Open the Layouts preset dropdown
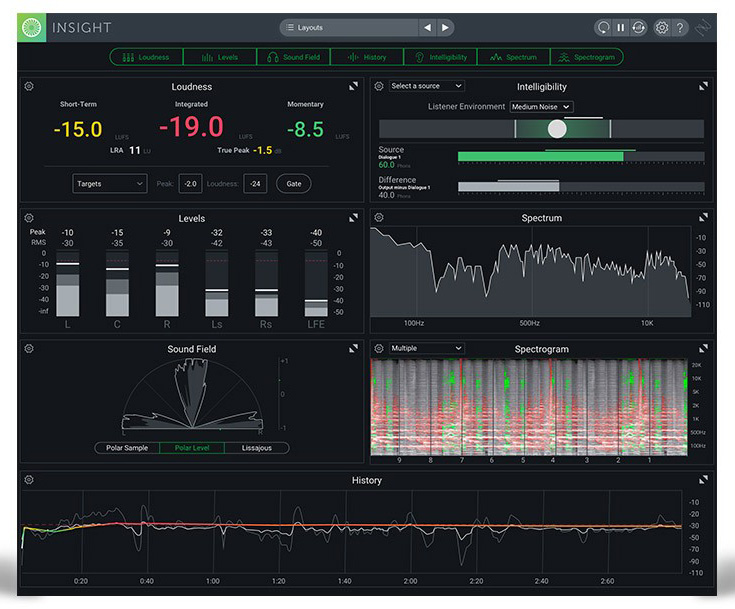The image size is (735, 609). pos(346,28)
